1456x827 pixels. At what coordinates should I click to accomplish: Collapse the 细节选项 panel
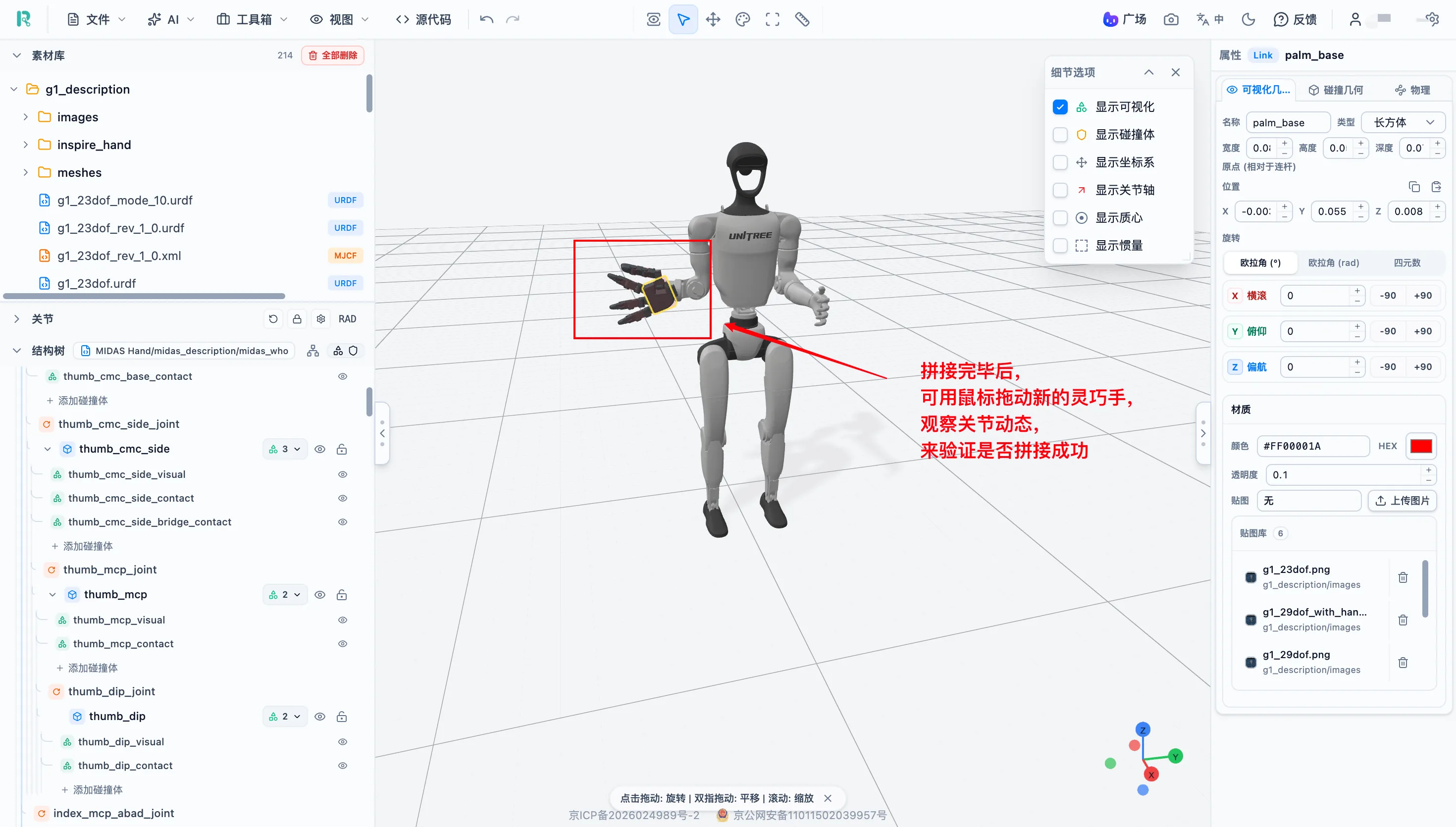pyautogui.click(x=1149, y=72)
